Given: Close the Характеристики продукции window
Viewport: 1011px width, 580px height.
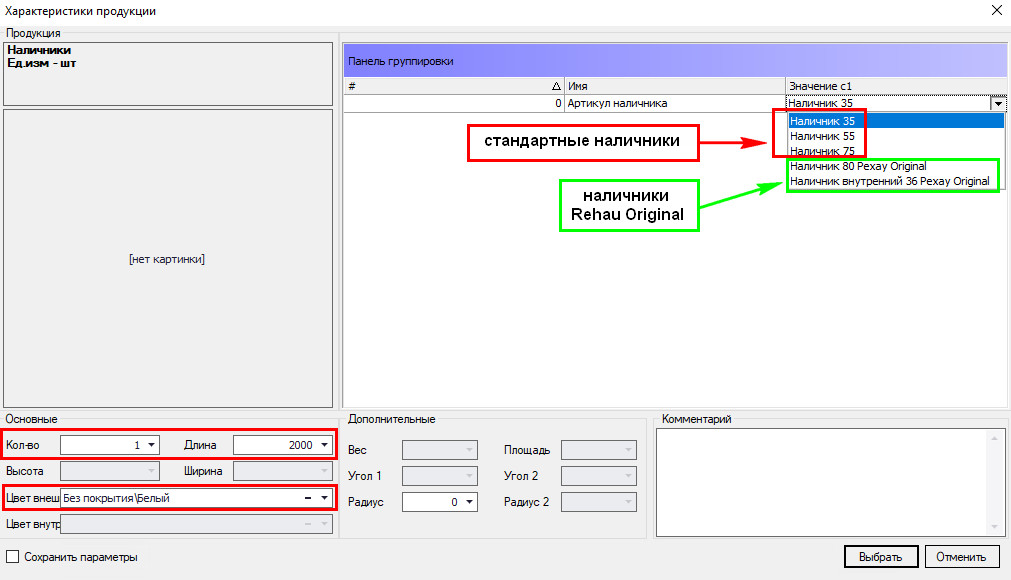Looking at the screenshot, I should (996, 10).
